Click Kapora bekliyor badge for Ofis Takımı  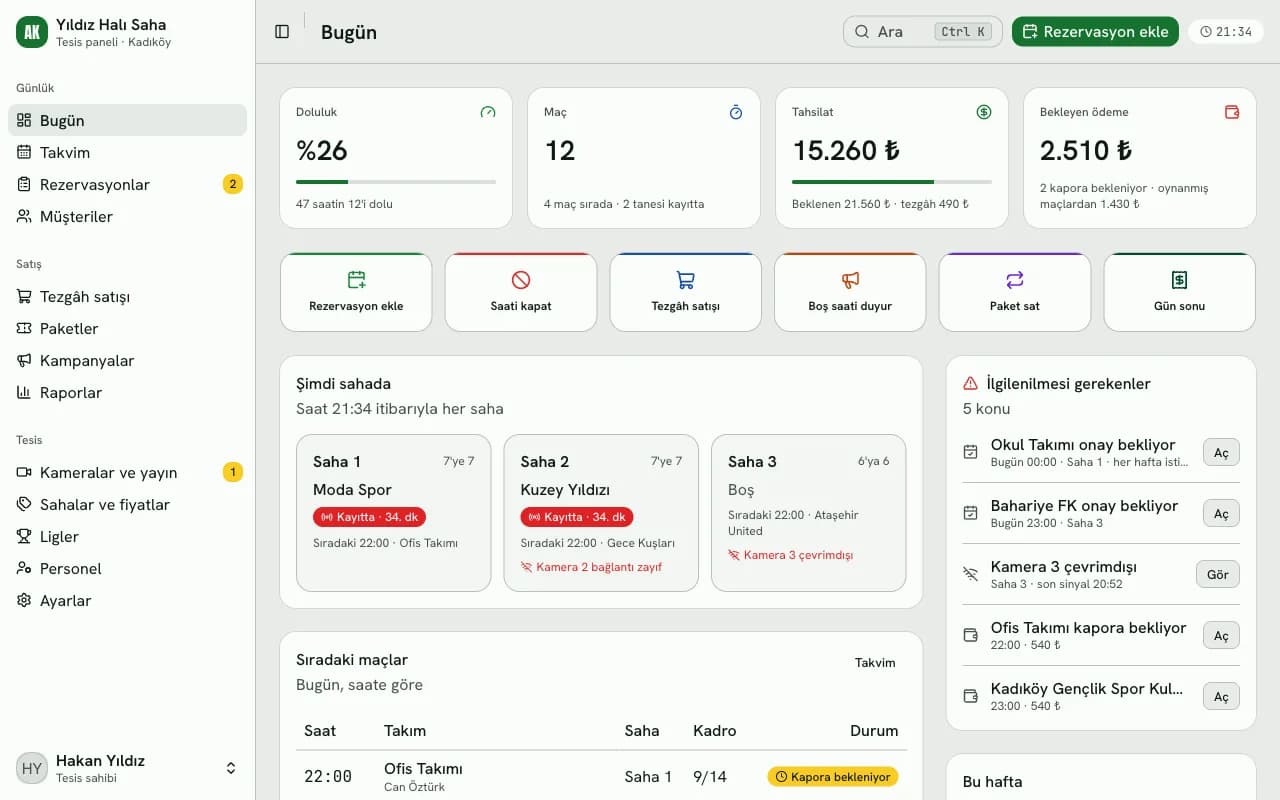(x=833, y=777)
